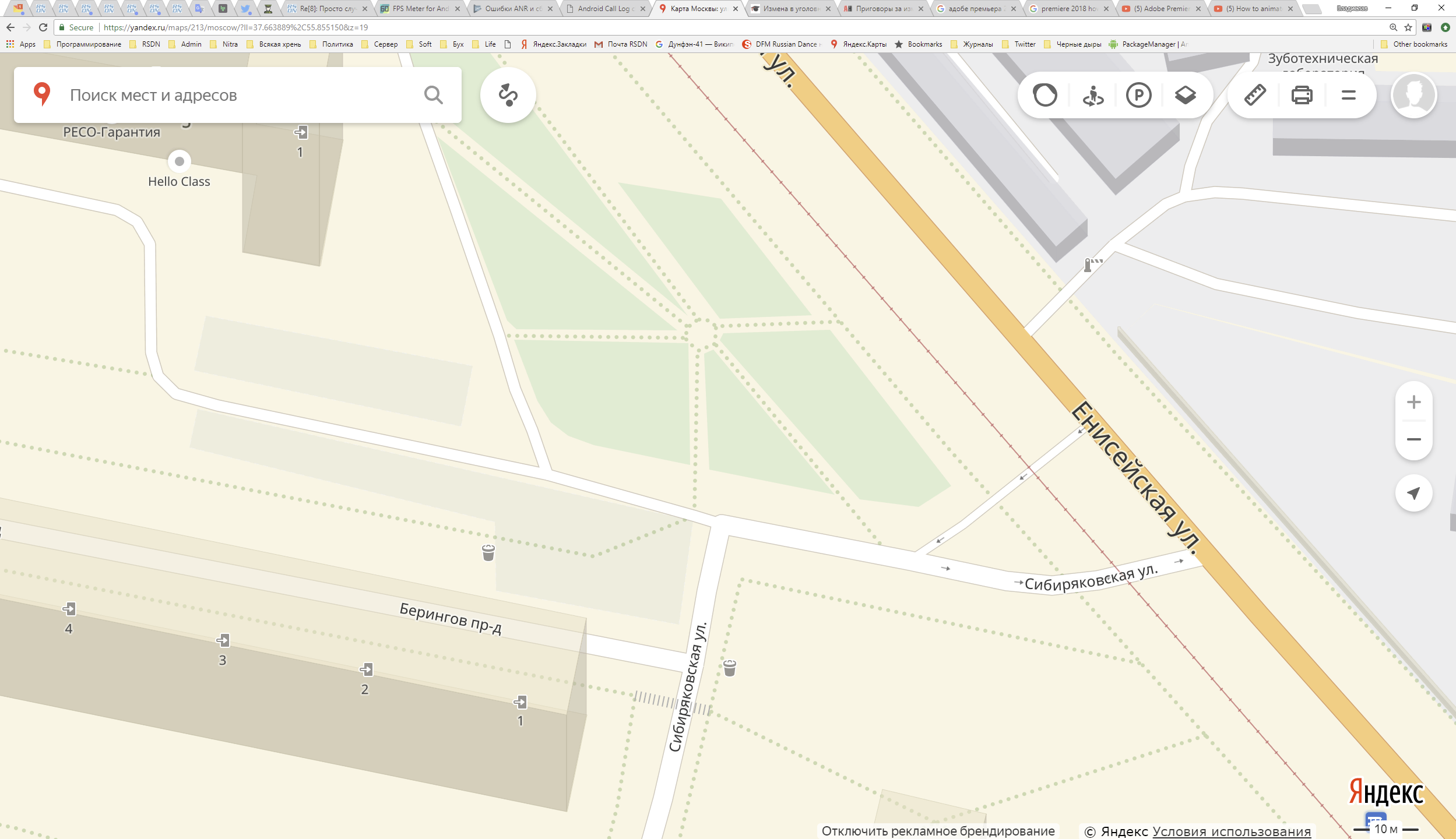Click the print map icon
Viewport: 1456px width, 839px height.
click(1302, 95)
